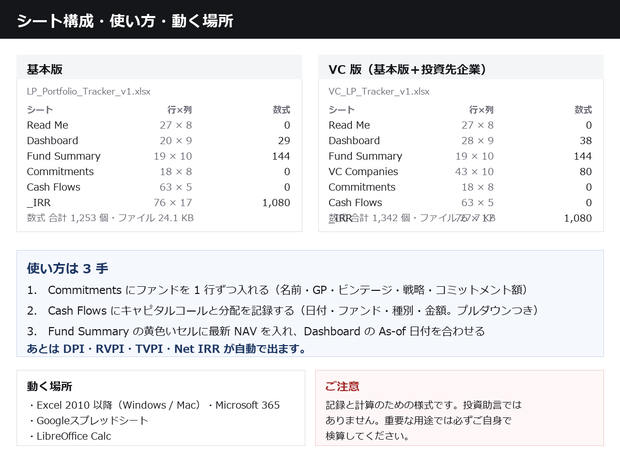Image resolution: width=620 pixels, height=465 pixels.
Task: Select step 3 about Fund Summary NAV
Action: [x=256, y=331]
